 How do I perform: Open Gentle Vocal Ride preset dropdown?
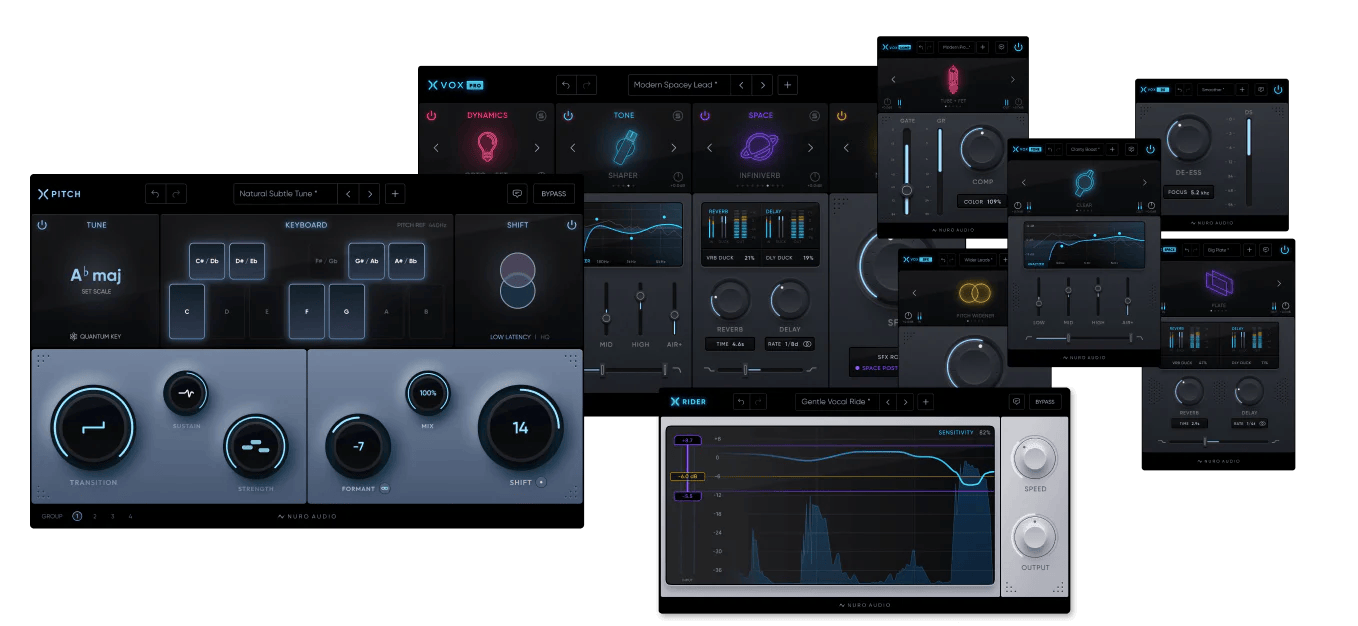[x=838, y=402]
